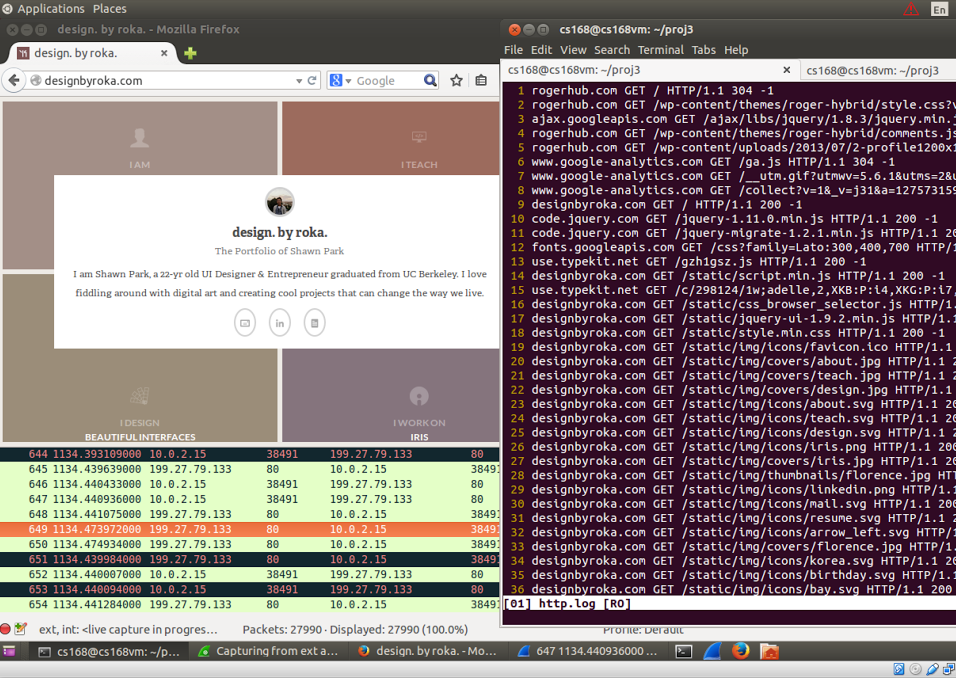
Task: Click the resume icon on the portfolio card
Action: coord(315,323)
